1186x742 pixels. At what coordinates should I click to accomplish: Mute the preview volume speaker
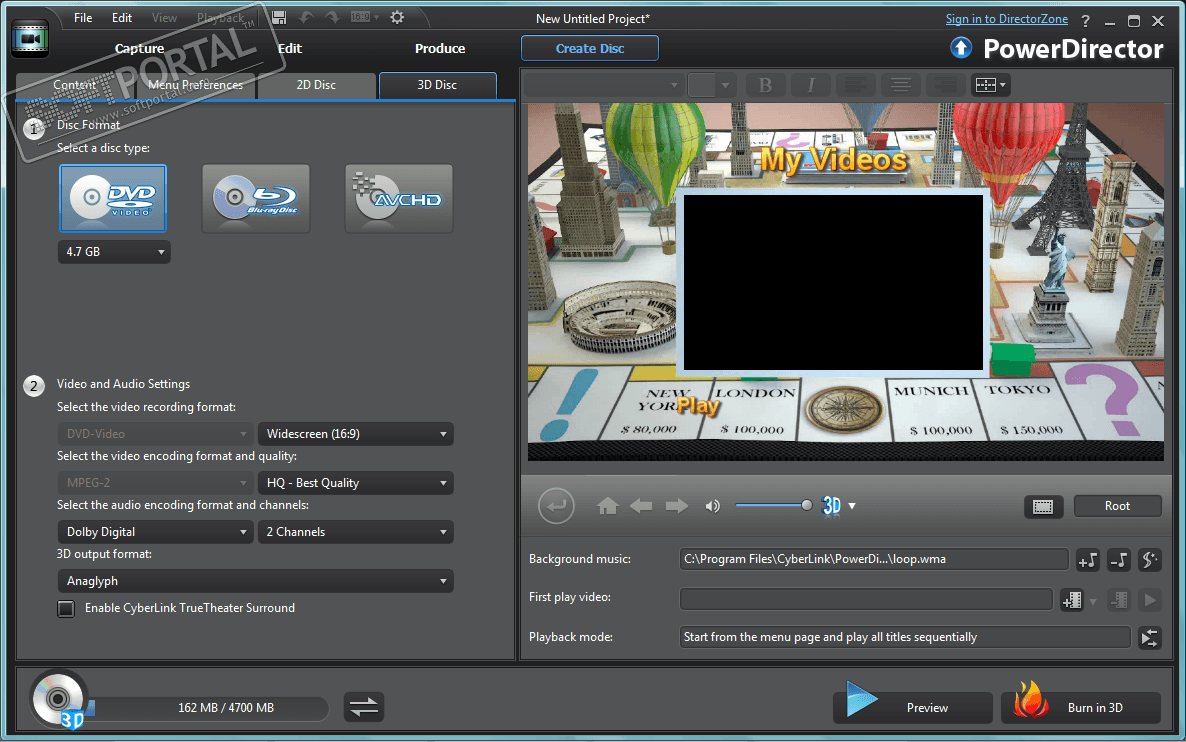[713, 506]
